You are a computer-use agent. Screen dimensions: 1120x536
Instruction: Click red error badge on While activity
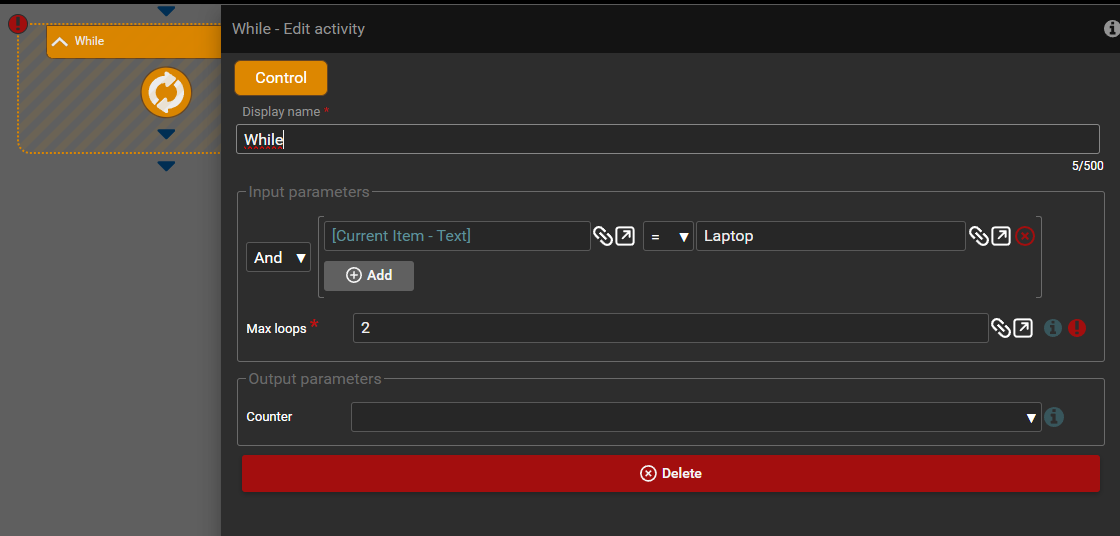point(18,24)
